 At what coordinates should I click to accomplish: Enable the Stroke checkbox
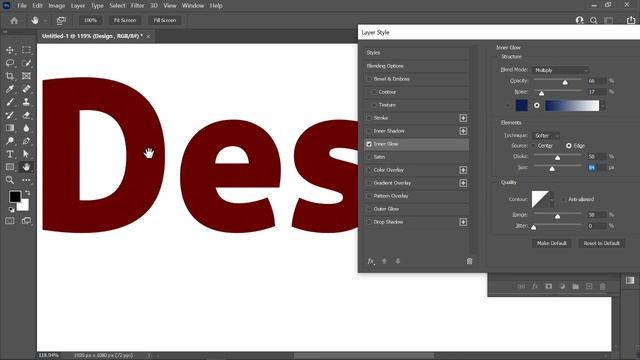pyautogui.click(x=369, y=118)
